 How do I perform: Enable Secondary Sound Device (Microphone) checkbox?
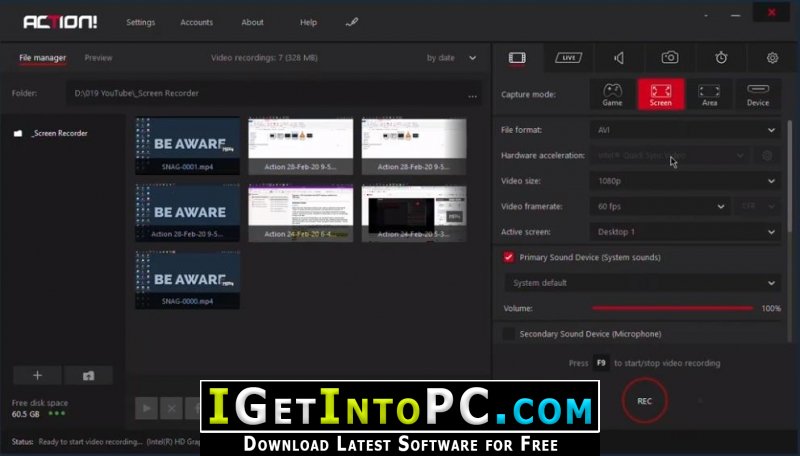(x=508, y=334)
